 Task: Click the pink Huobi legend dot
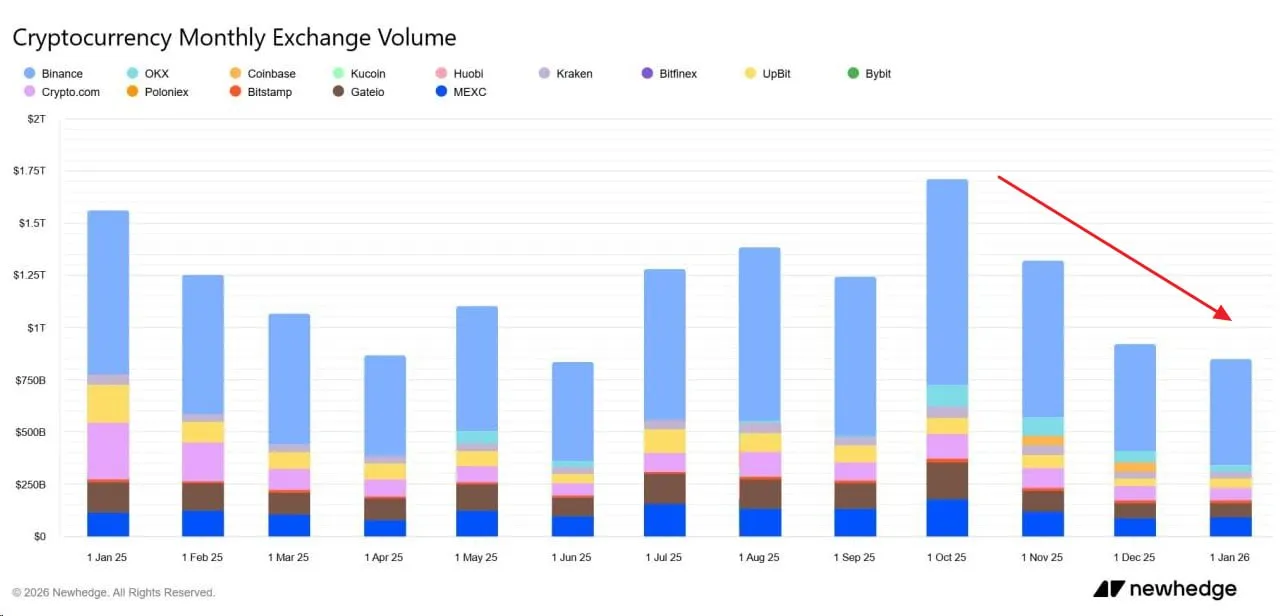click(x=441, y=74)
